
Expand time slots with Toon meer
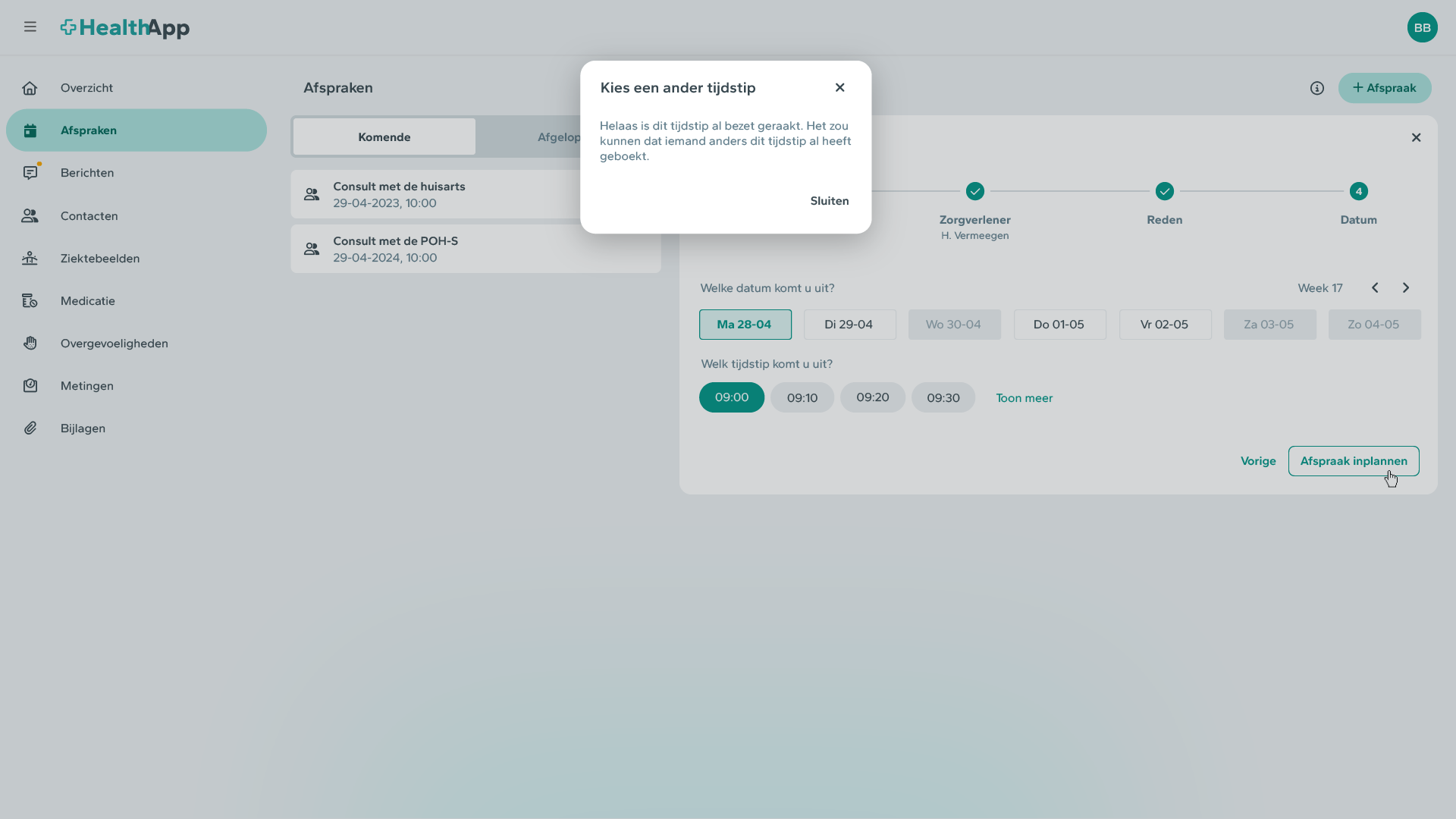1024,398
